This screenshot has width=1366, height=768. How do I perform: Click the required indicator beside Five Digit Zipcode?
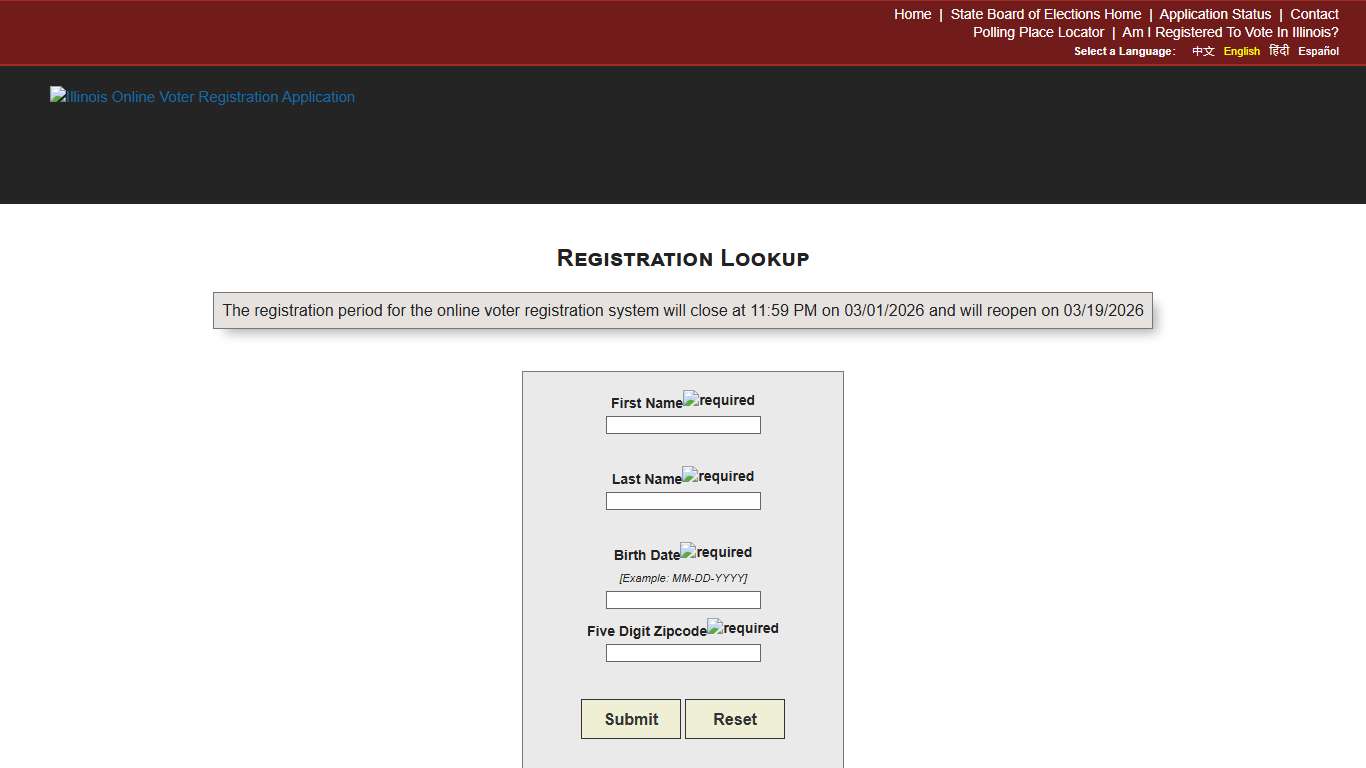(x=743, y=627)
